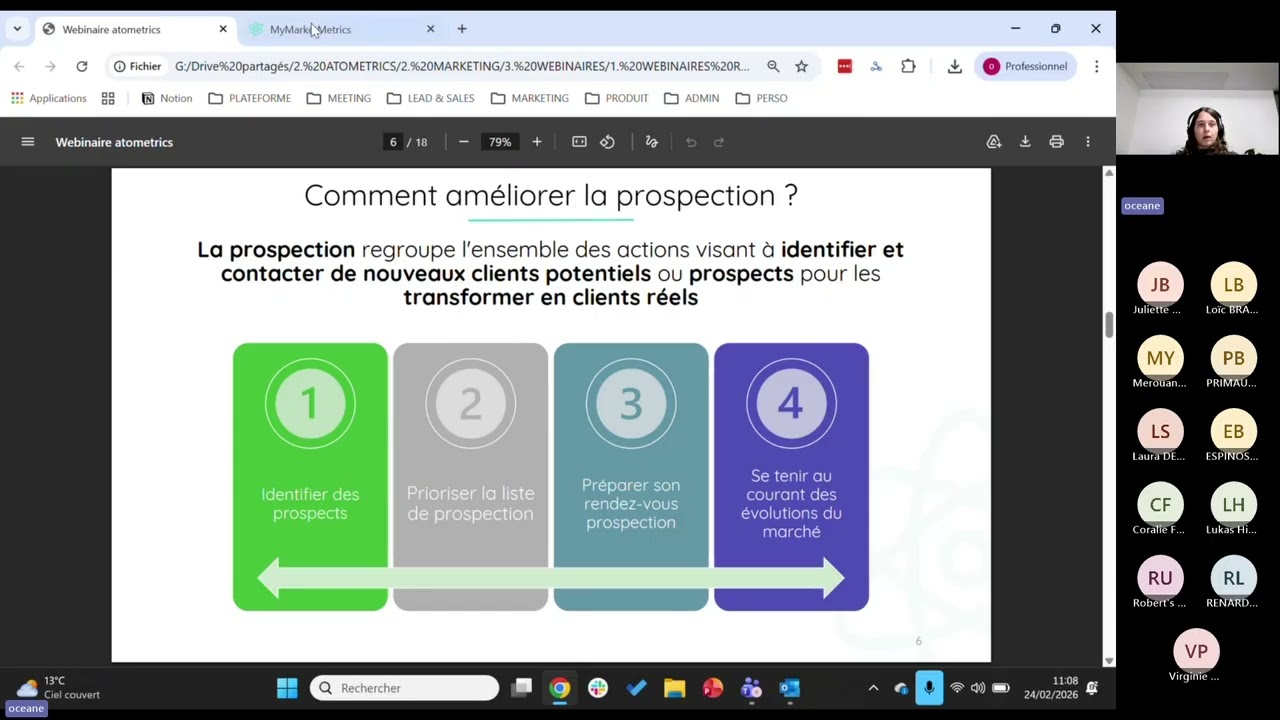Click the PDF scrollbar up arrow
The height and width of the screenshot is (720, 1280).
click(1108, 173)
